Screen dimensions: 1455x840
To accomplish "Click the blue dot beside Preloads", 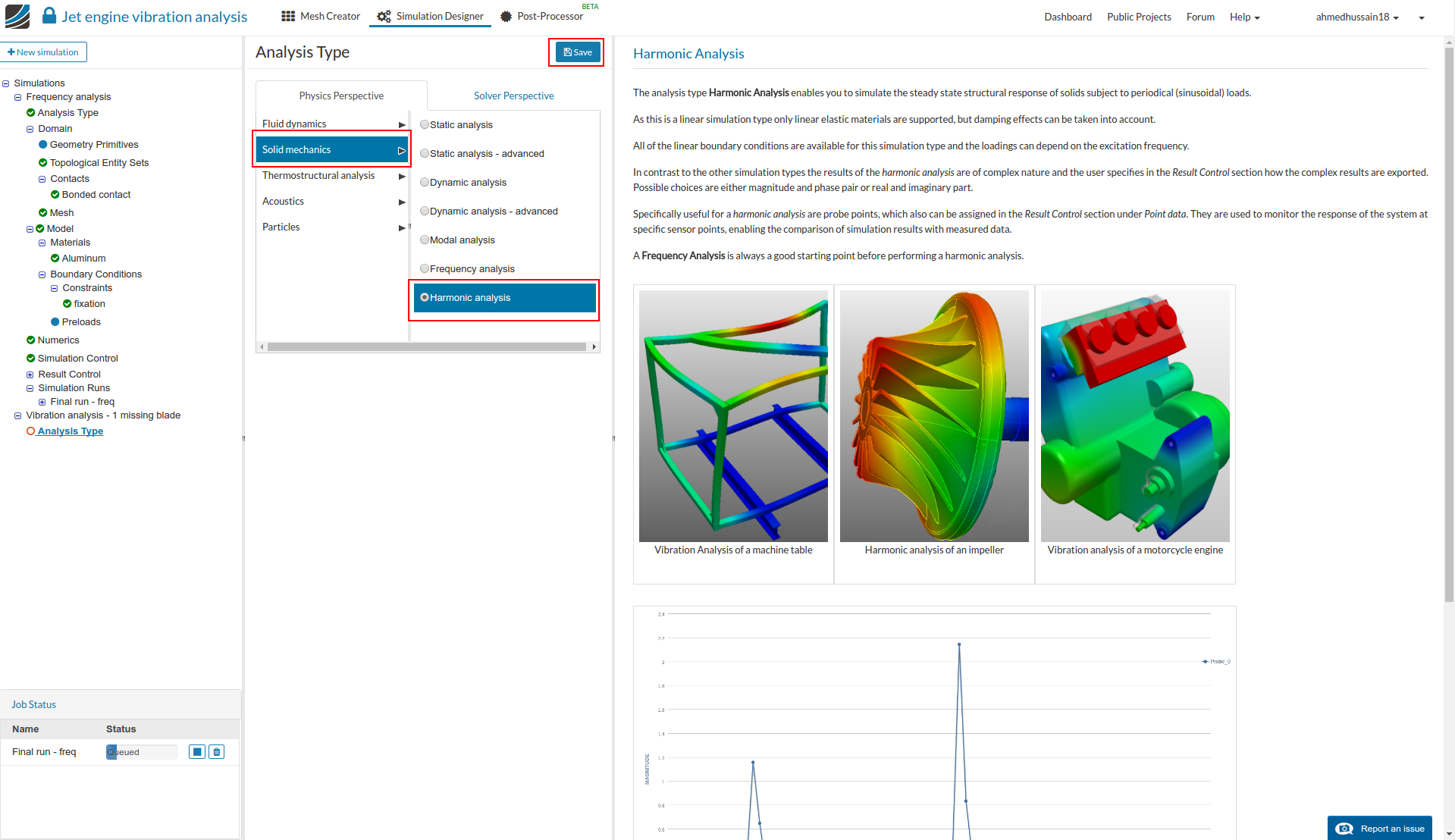I will (x=55, y=322).
